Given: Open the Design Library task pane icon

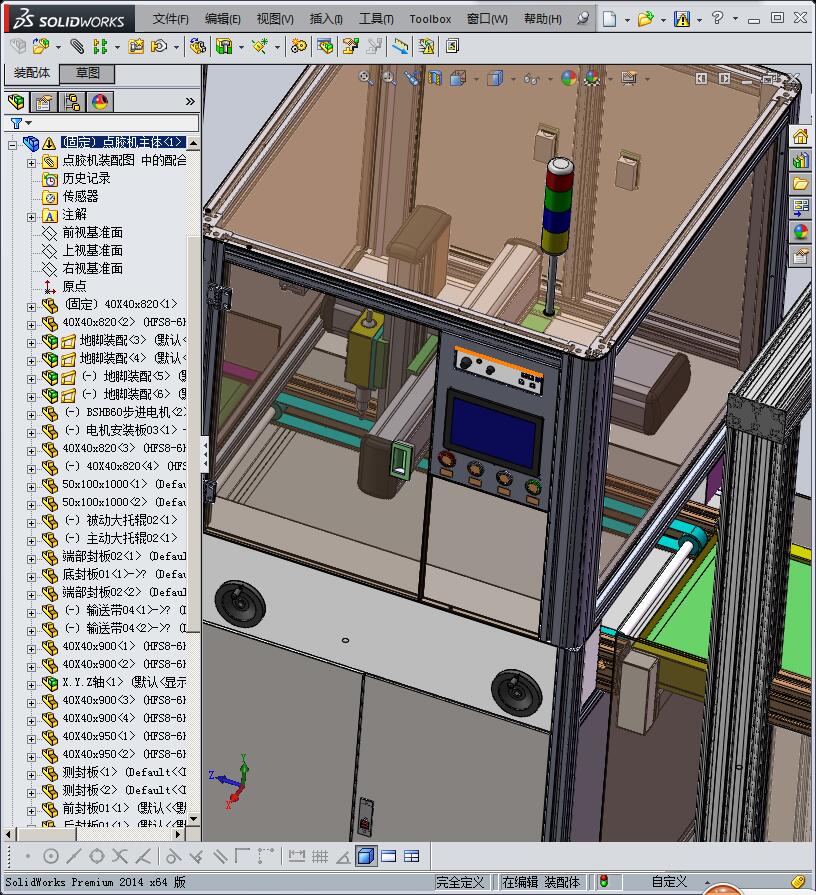Looking at the screenshot, I should (801, 160).
